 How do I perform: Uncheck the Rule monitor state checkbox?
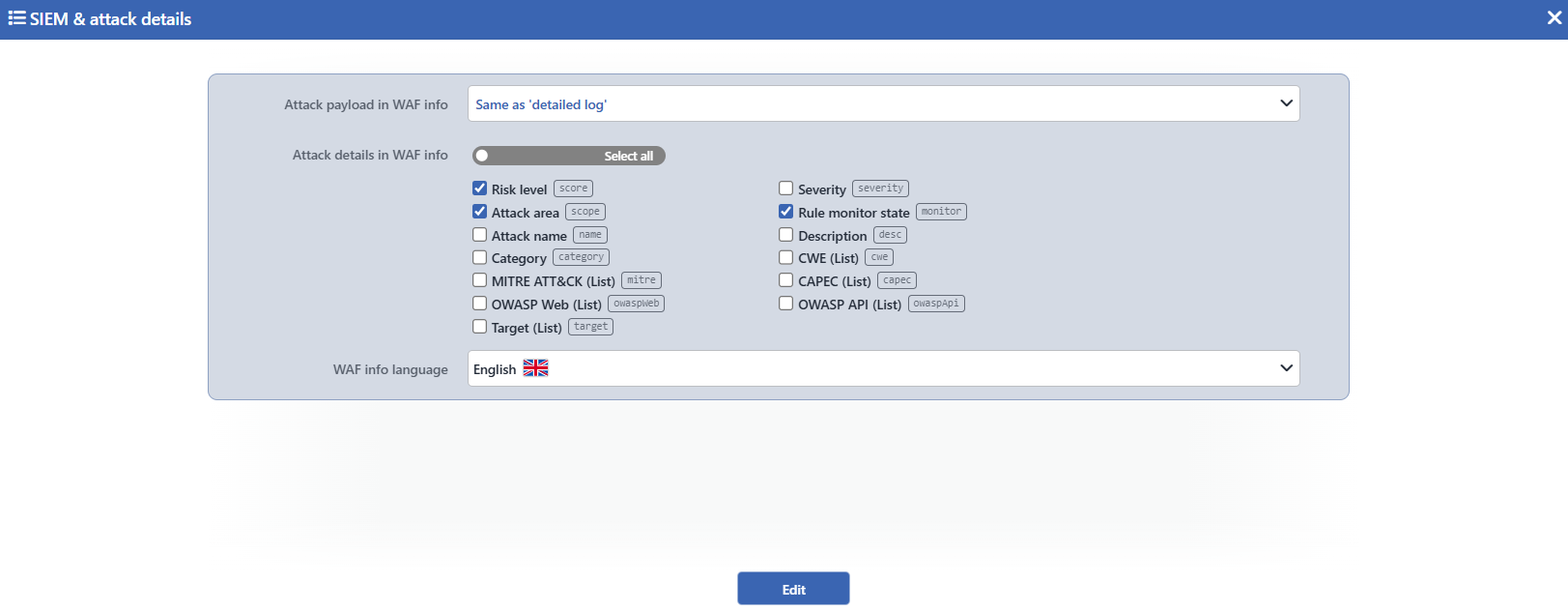click(x=786, y=212)
